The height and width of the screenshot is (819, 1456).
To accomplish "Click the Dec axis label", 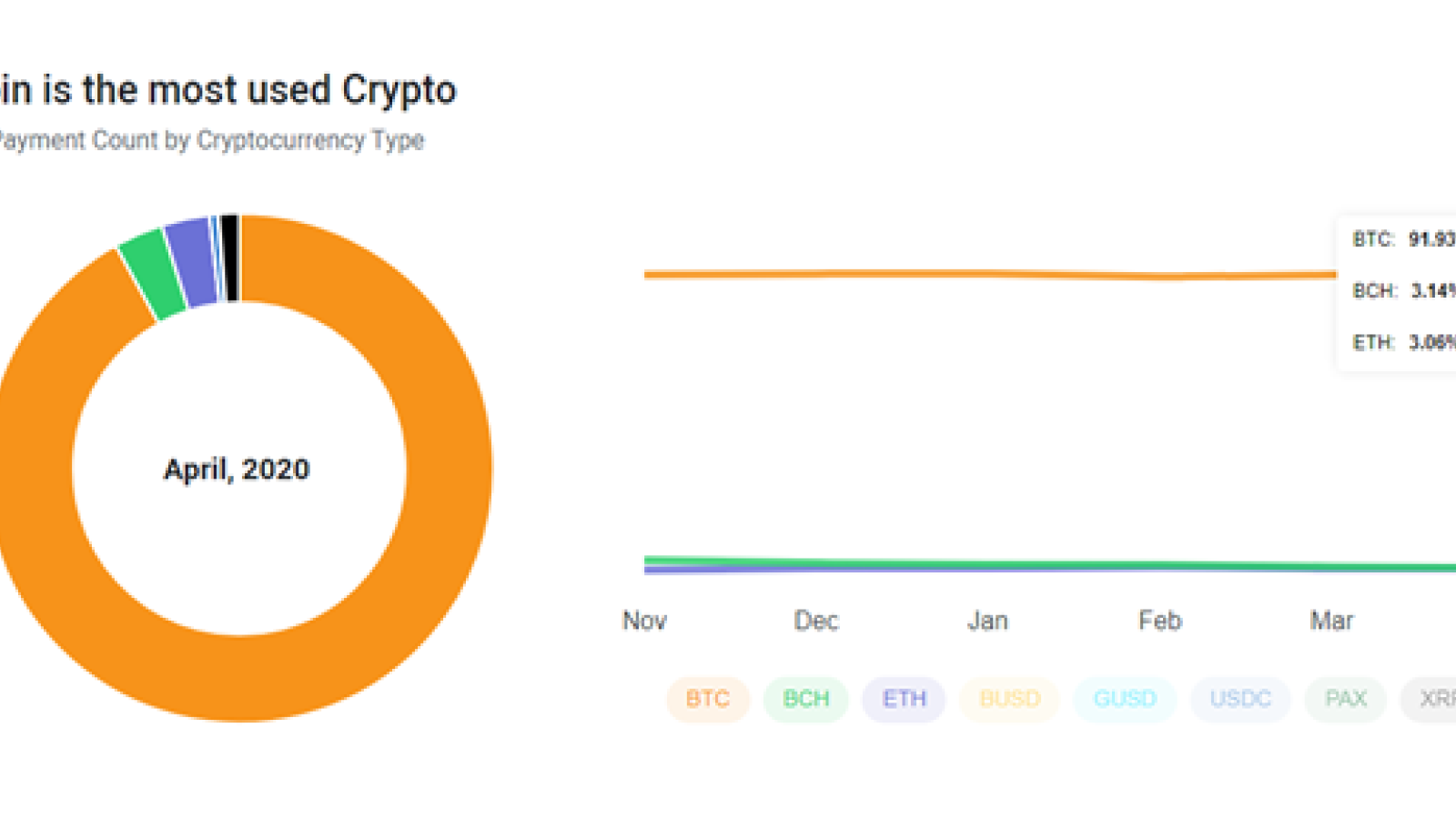I will coord(815,621).
